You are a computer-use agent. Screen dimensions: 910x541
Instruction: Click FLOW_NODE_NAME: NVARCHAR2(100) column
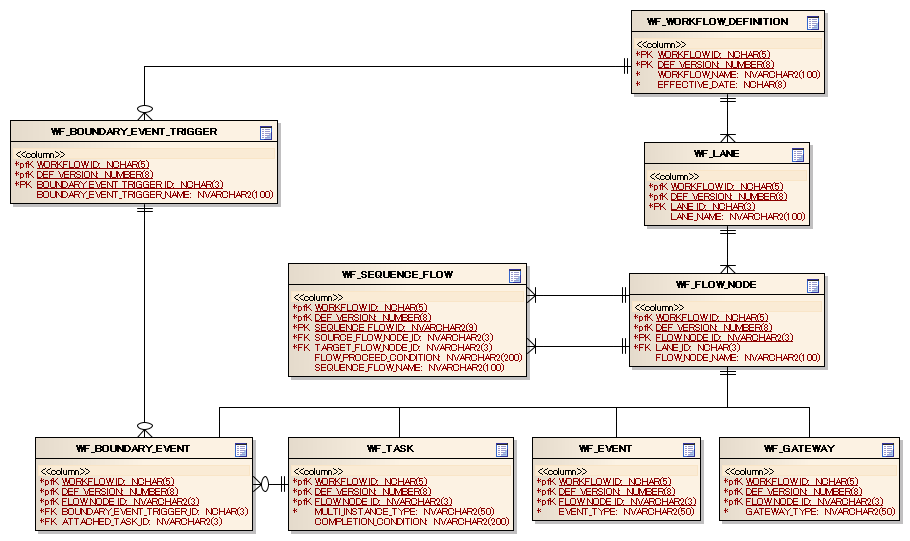(x=738, y=358)
